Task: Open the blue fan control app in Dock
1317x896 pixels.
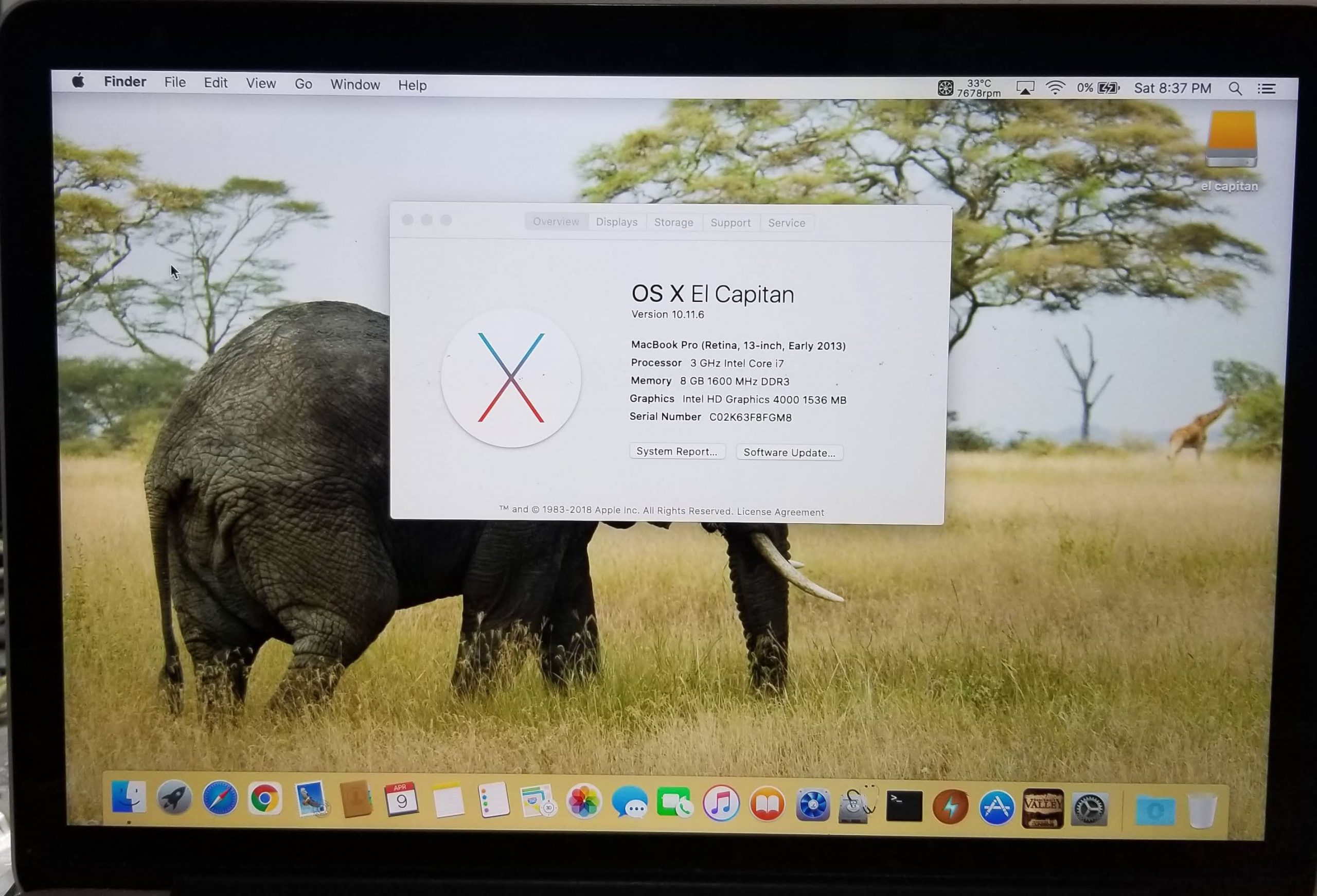Action: 813,805
